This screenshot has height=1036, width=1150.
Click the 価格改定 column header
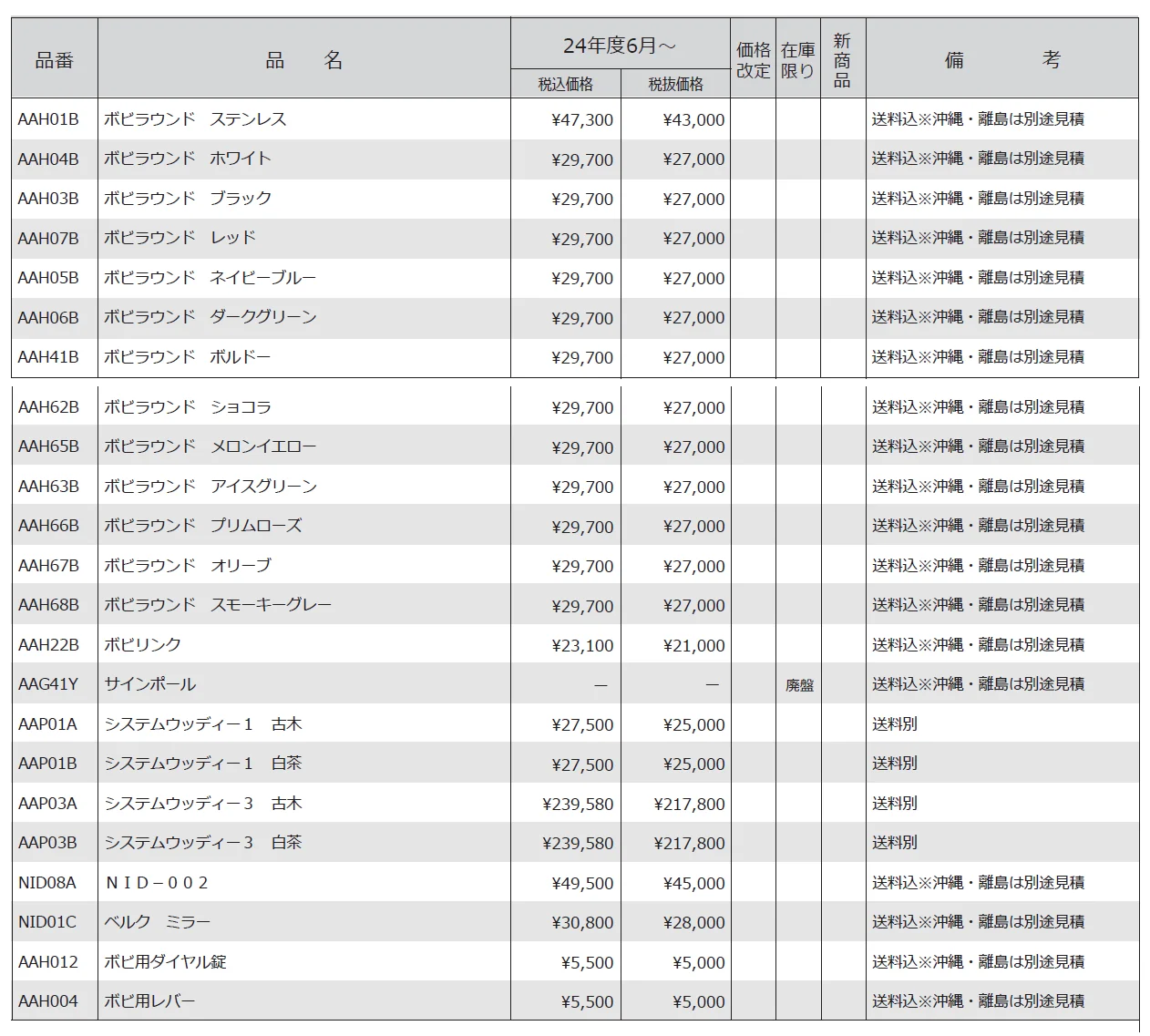pyautogui.click(x=753, y=60)
